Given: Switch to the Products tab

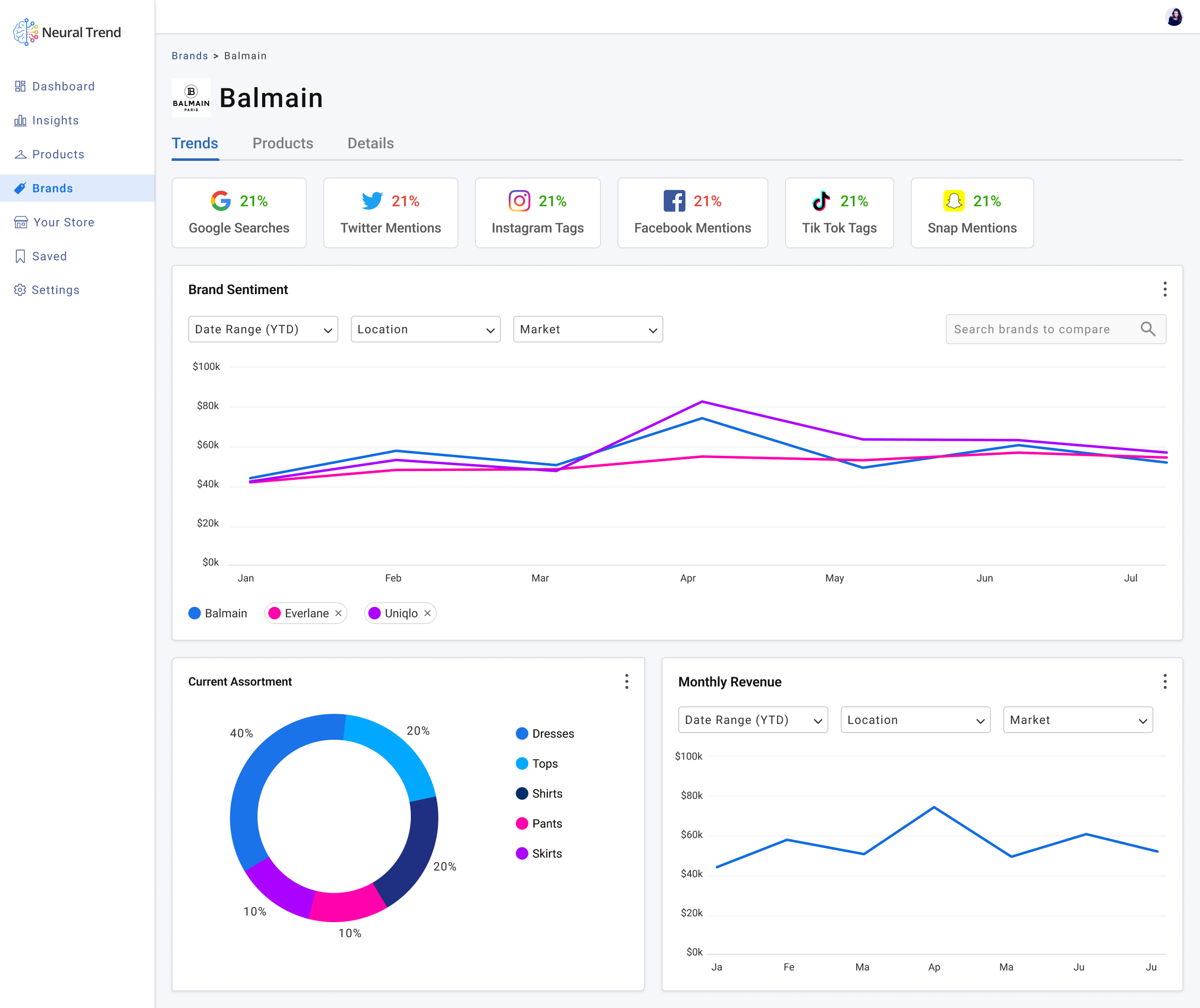Looking at the screenshot, I should point(282,143).
